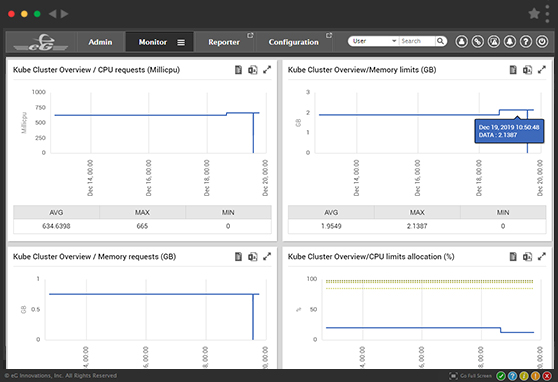Expand the User search-type dropdown
Image resolution: width=558 pixels, height=382 pixels.
point(374,41)
